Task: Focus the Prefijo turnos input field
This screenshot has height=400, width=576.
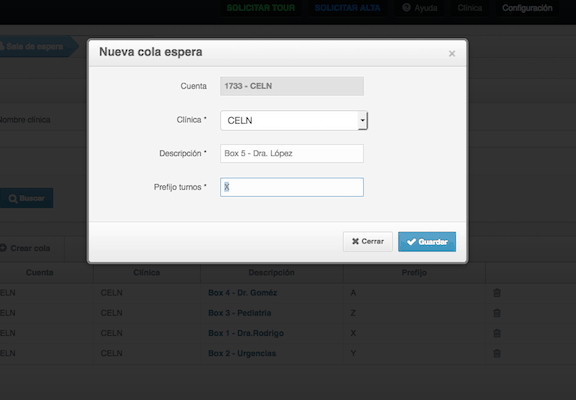Action: (x=292, y=187)
